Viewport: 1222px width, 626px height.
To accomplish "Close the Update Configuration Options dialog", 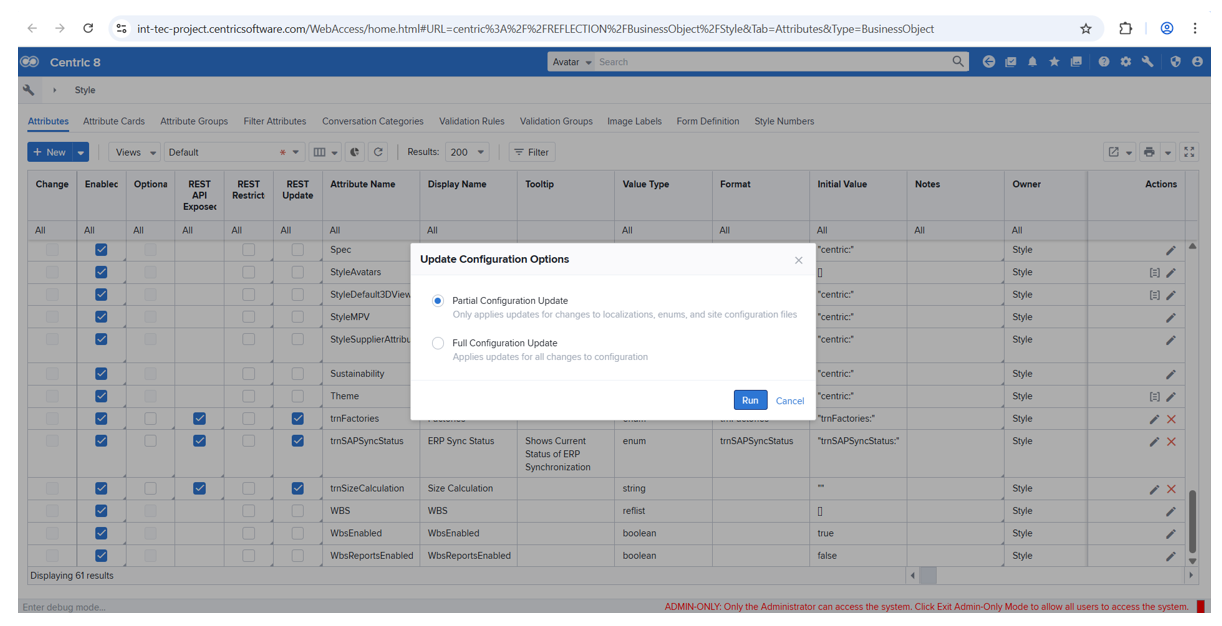I will point(798,260).
